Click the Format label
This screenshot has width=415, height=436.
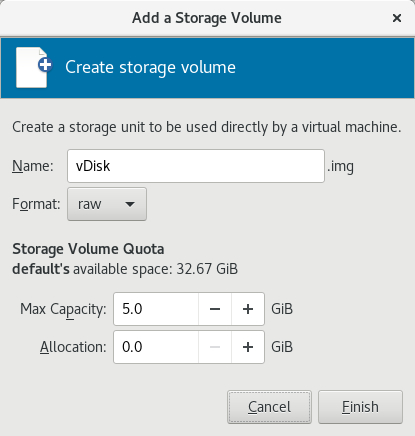tap(36, 204)
